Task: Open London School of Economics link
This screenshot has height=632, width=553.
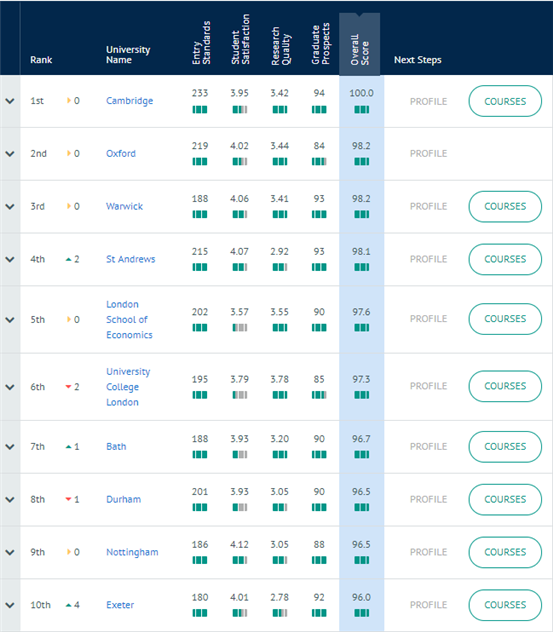Action: pos(129,320)
